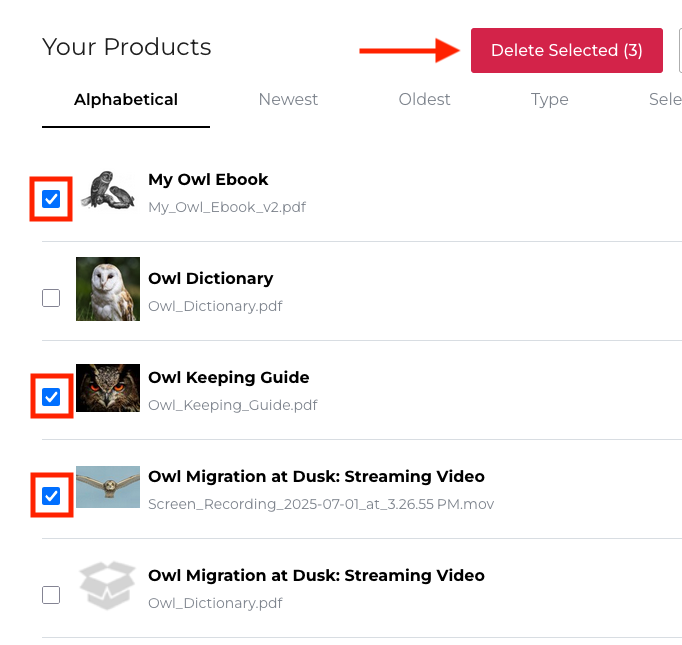Open the My Owl Ebook product title
The width and height of the screenshot is (682, 645).
[208, 180]
